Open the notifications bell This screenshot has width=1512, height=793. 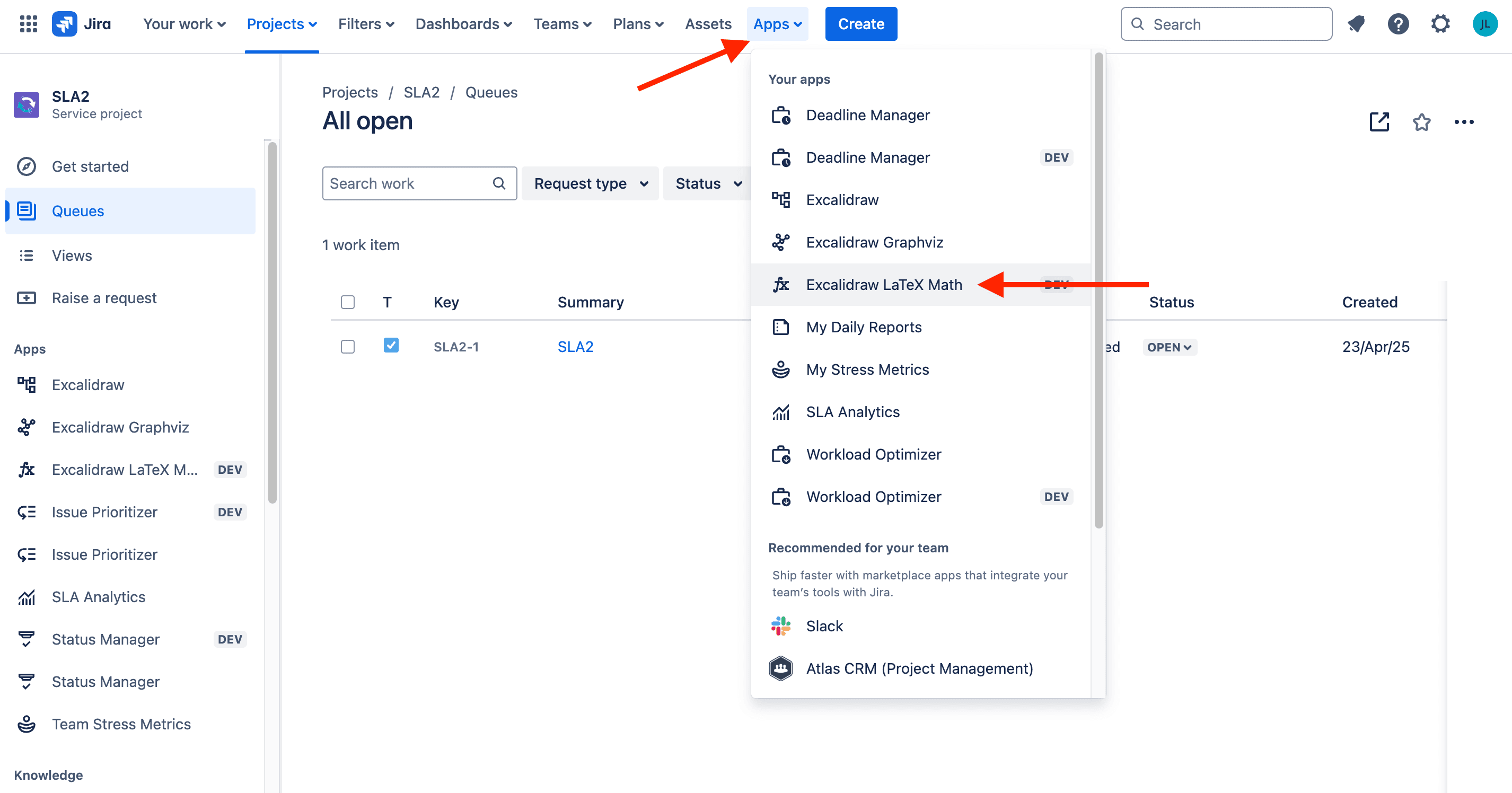tap(1356, 24)
